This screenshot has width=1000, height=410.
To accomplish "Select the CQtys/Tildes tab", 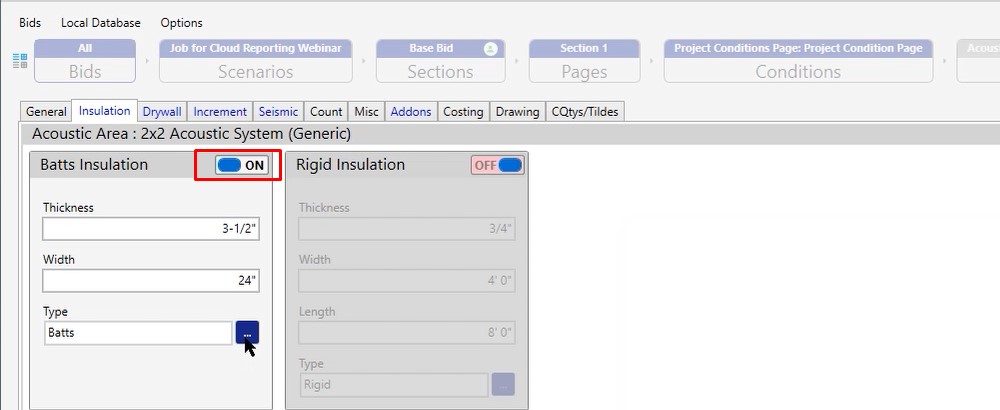I will (586, 112).
